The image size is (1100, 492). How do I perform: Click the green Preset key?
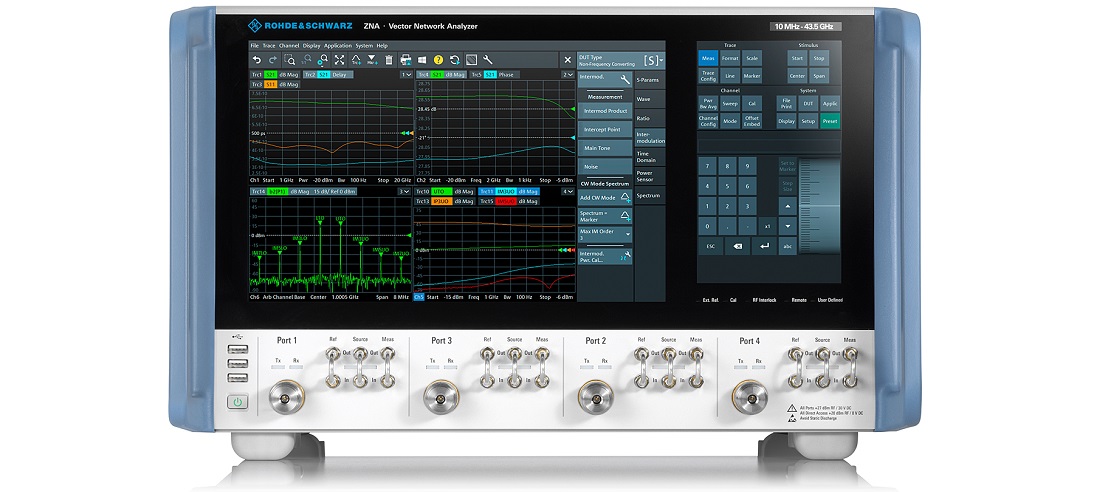click(829, 121)
